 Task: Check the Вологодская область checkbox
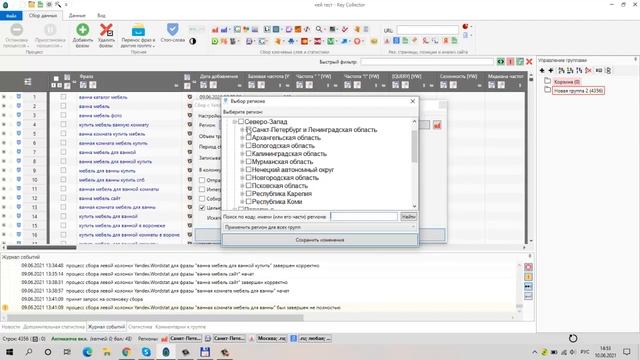(x=249, y=145)
